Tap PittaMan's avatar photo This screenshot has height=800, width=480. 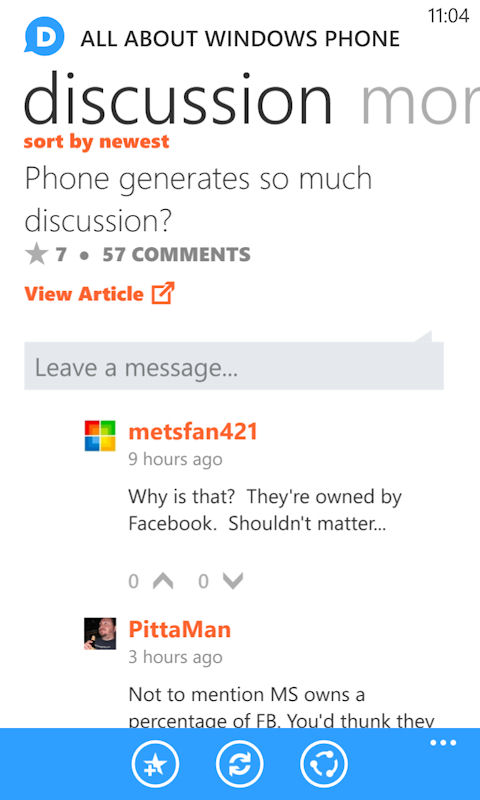(100, 633)
